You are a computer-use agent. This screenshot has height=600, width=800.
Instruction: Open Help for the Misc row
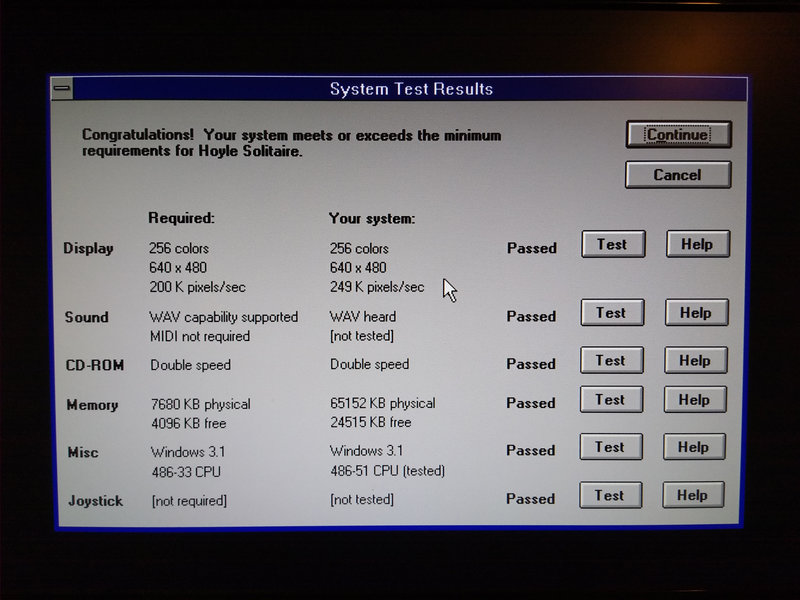tap(693, 448)
